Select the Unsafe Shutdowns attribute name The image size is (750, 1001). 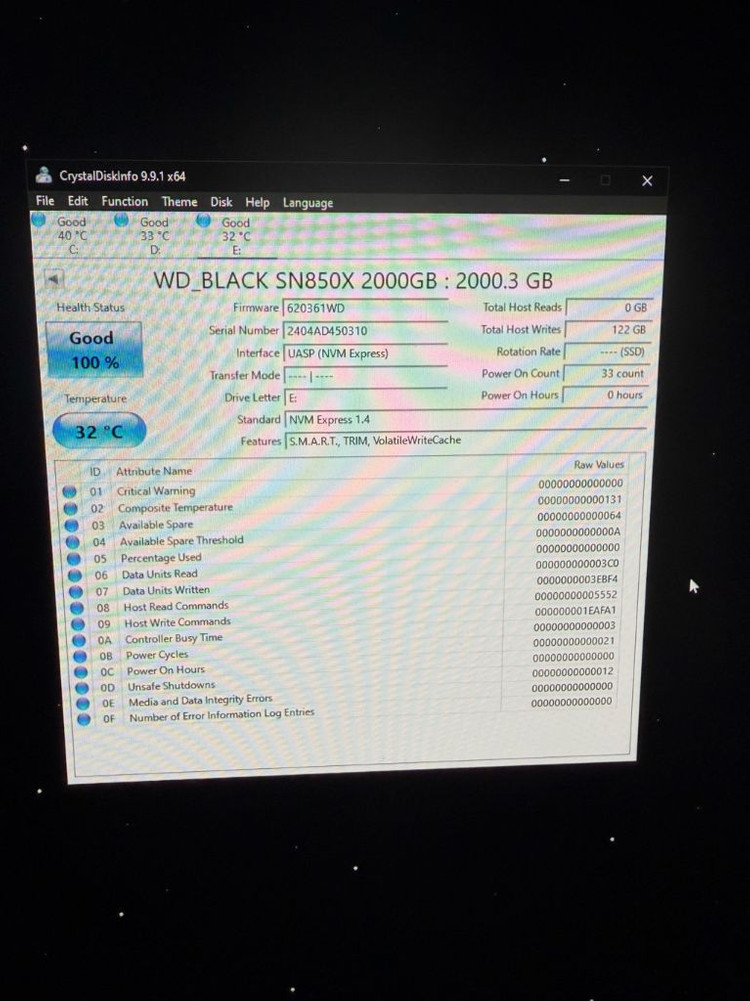coord(171,686)
